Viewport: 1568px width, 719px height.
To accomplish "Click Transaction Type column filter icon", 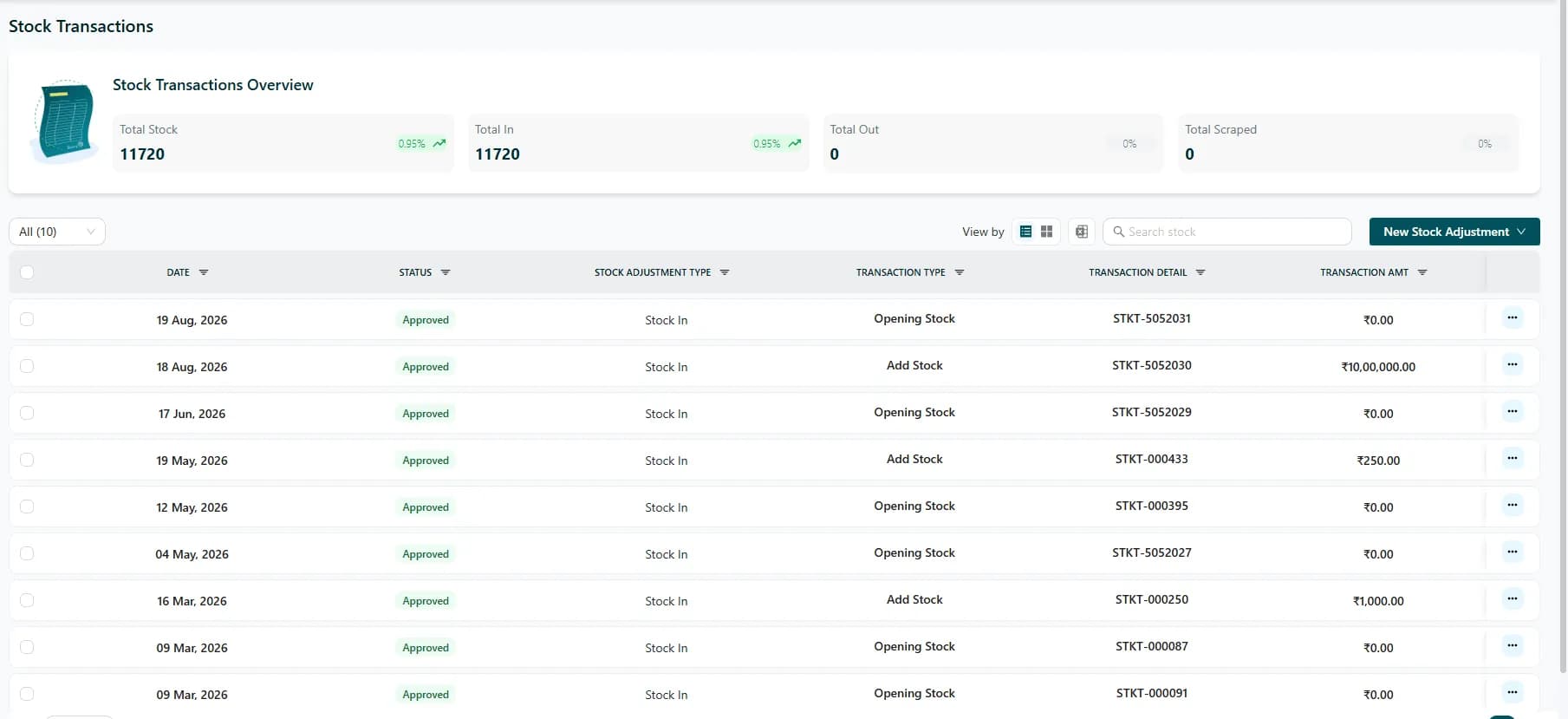I will pos(960,272).
